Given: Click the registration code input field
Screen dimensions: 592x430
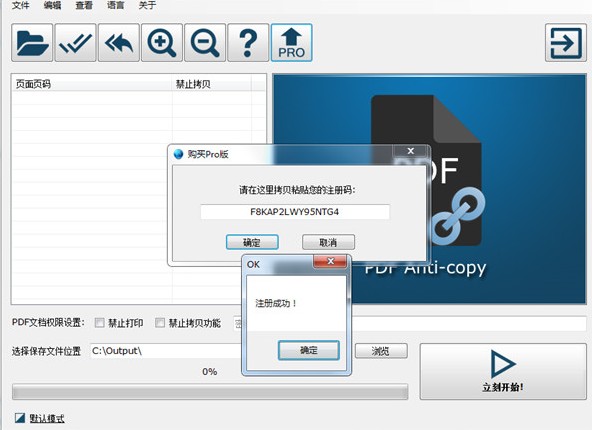Looking at the screenshot, I should (x=295, y=212).
